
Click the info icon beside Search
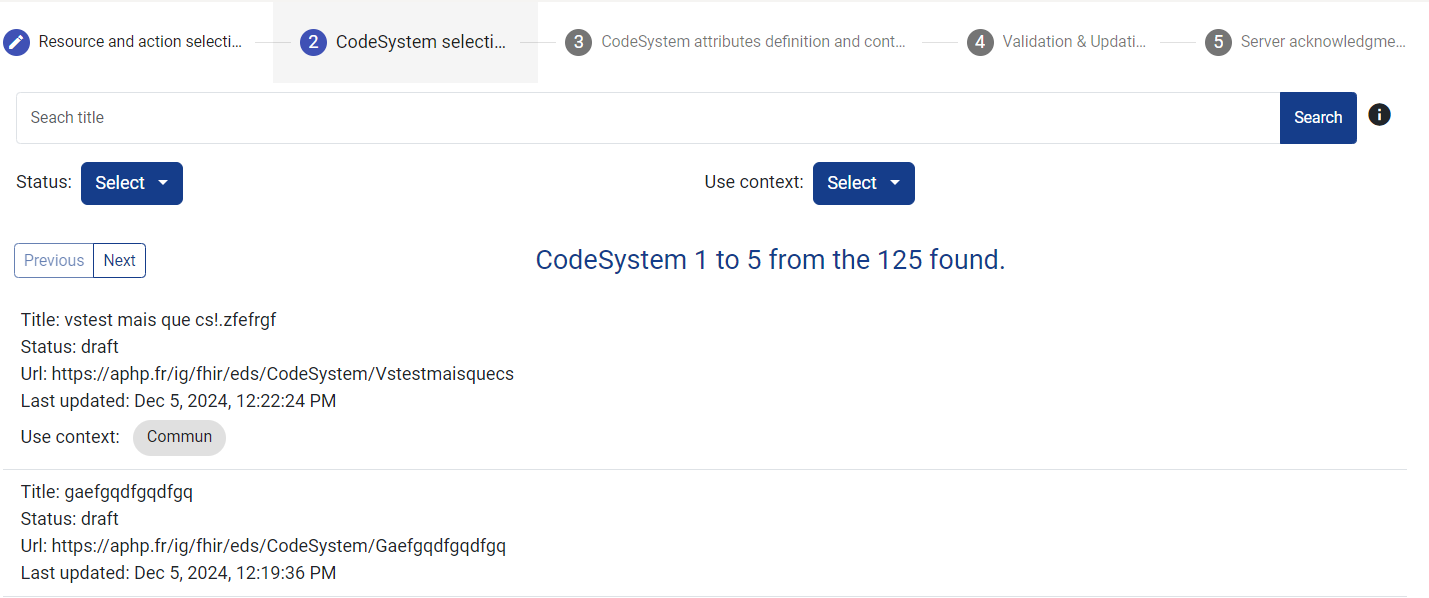coord(1379,115)
